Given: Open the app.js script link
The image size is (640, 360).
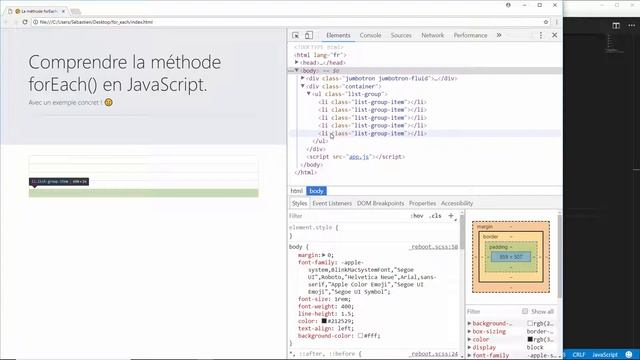Looking at the screenshot, I should tap(359, 157).
